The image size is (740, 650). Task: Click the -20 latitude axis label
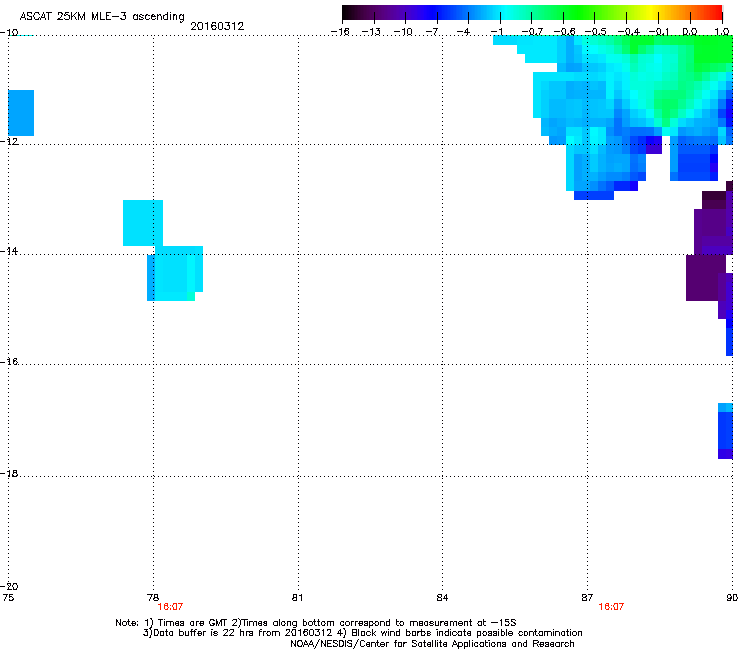point(9,586)
